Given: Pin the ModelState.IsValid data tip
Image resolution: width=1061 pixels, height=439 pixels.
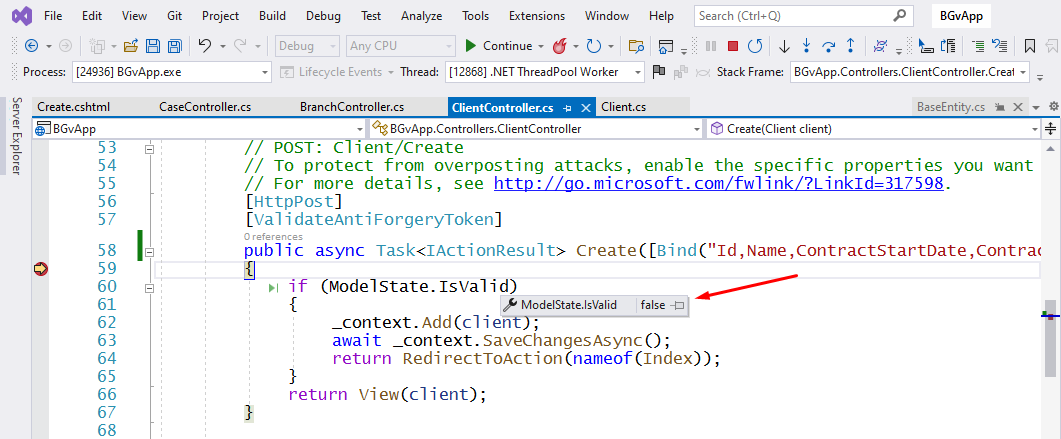Looking at the screenshot, I should (679, 306).
